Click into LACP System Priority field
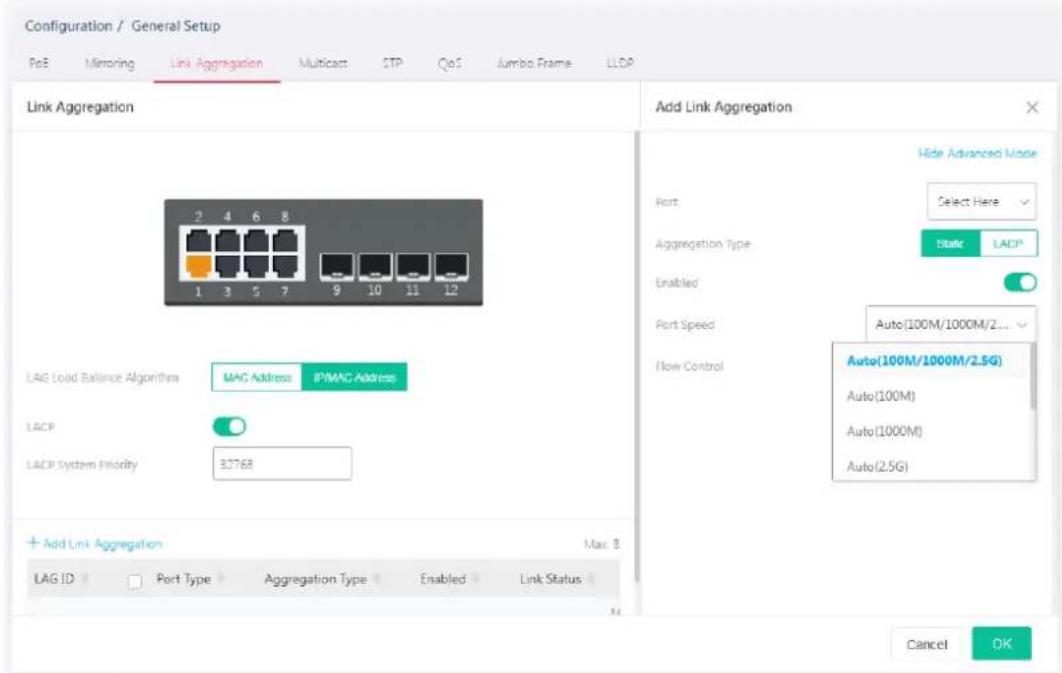1062x673 pixels. point(282,464)
